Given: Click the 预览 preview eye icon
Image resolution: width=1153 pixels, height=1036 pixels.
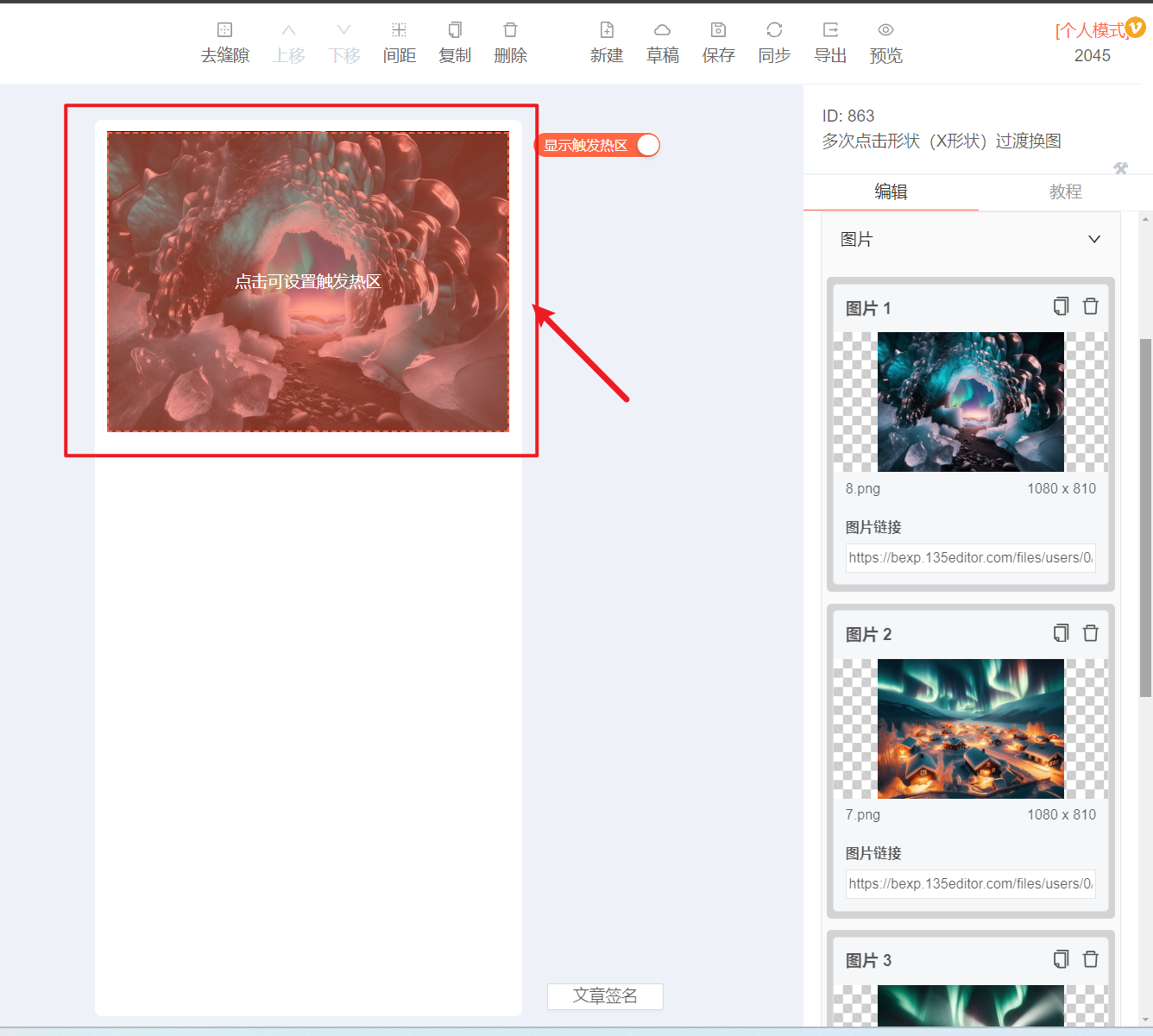Looking at the screenshot, I should point(885,30).
